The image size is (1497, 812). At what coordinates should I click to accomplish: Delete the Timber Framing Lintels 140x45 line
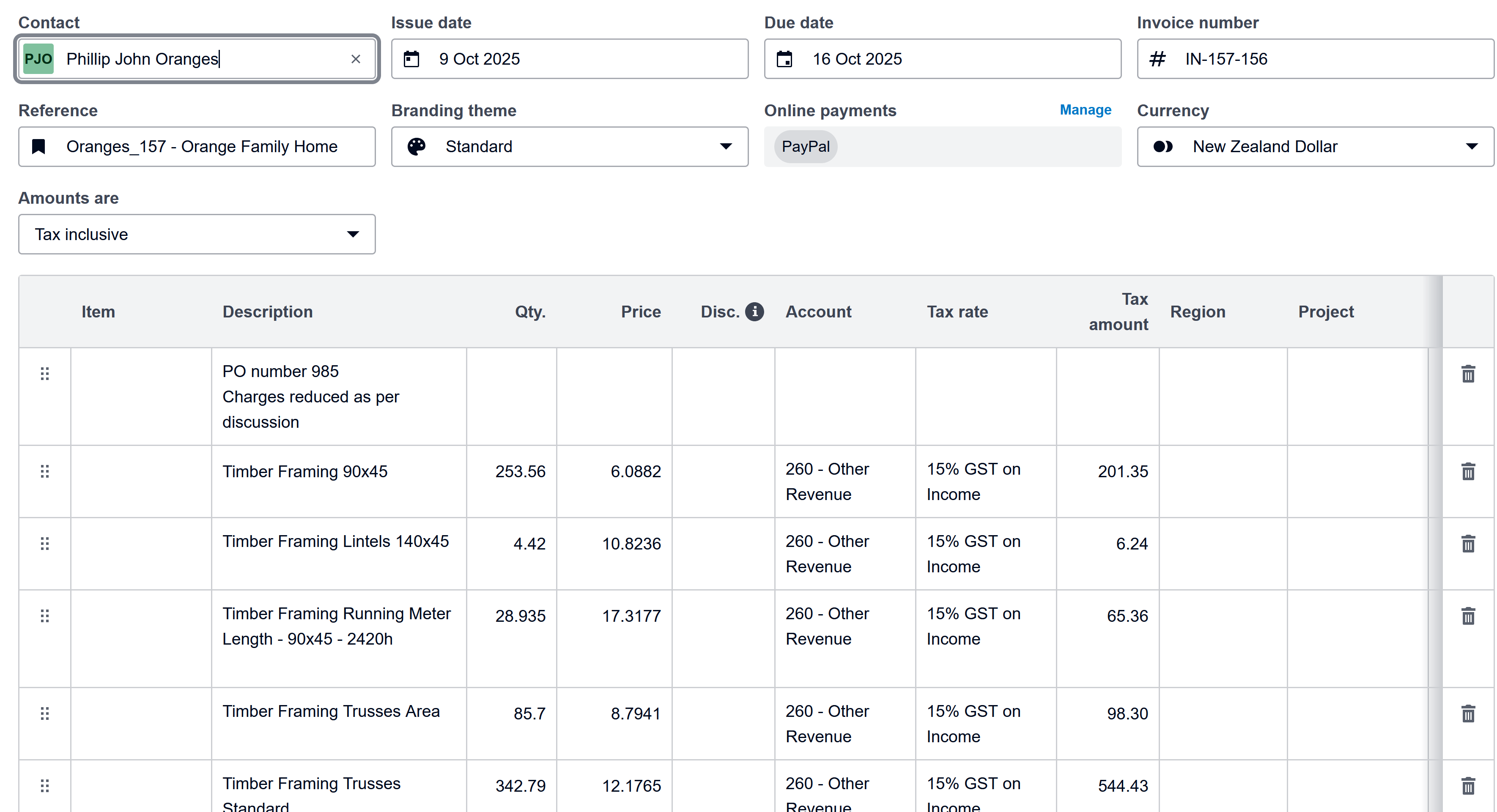pyautogui.click(x=1468, y=544)
